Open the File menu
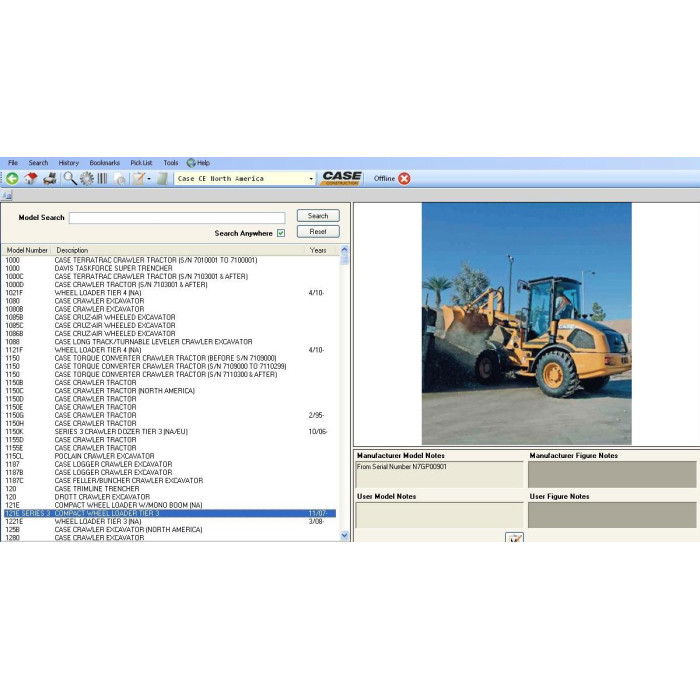The height and width of the screenshot is (700, 700). pos(13,163)
